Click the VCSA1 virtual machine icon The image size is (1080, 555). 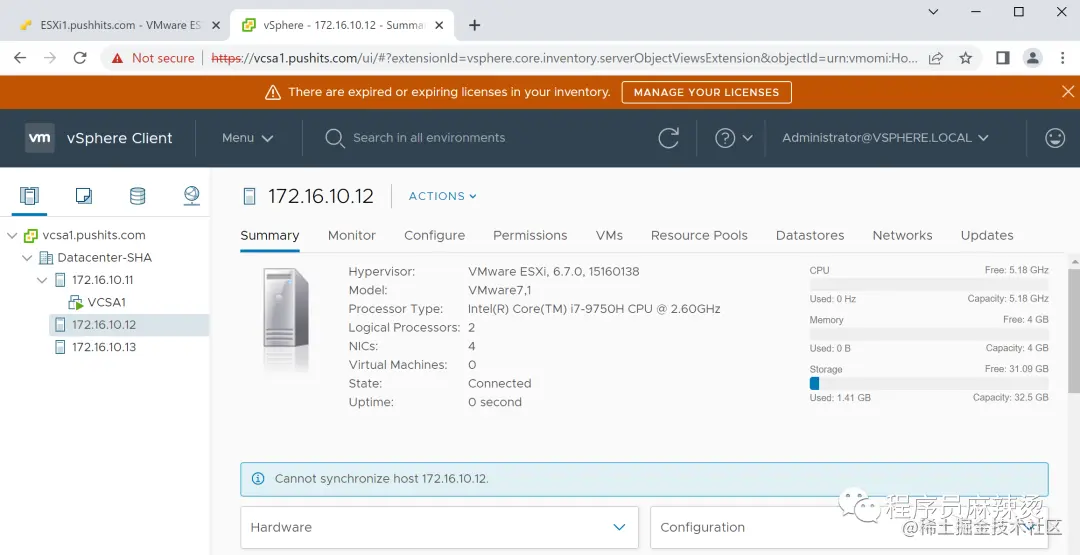tap(75, 302)
